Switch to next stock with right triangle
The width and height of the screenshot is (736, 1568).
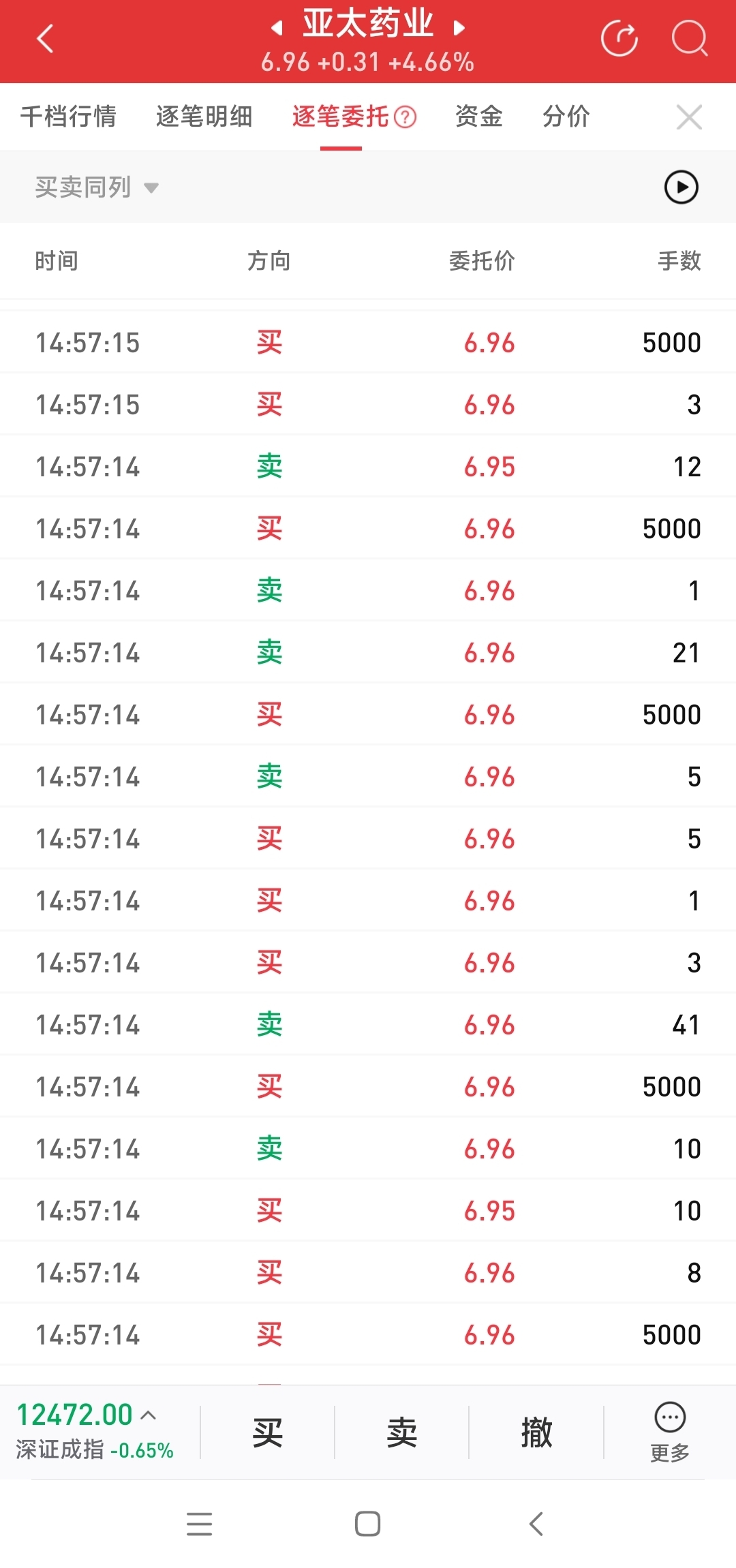click(x=459, y=28)
